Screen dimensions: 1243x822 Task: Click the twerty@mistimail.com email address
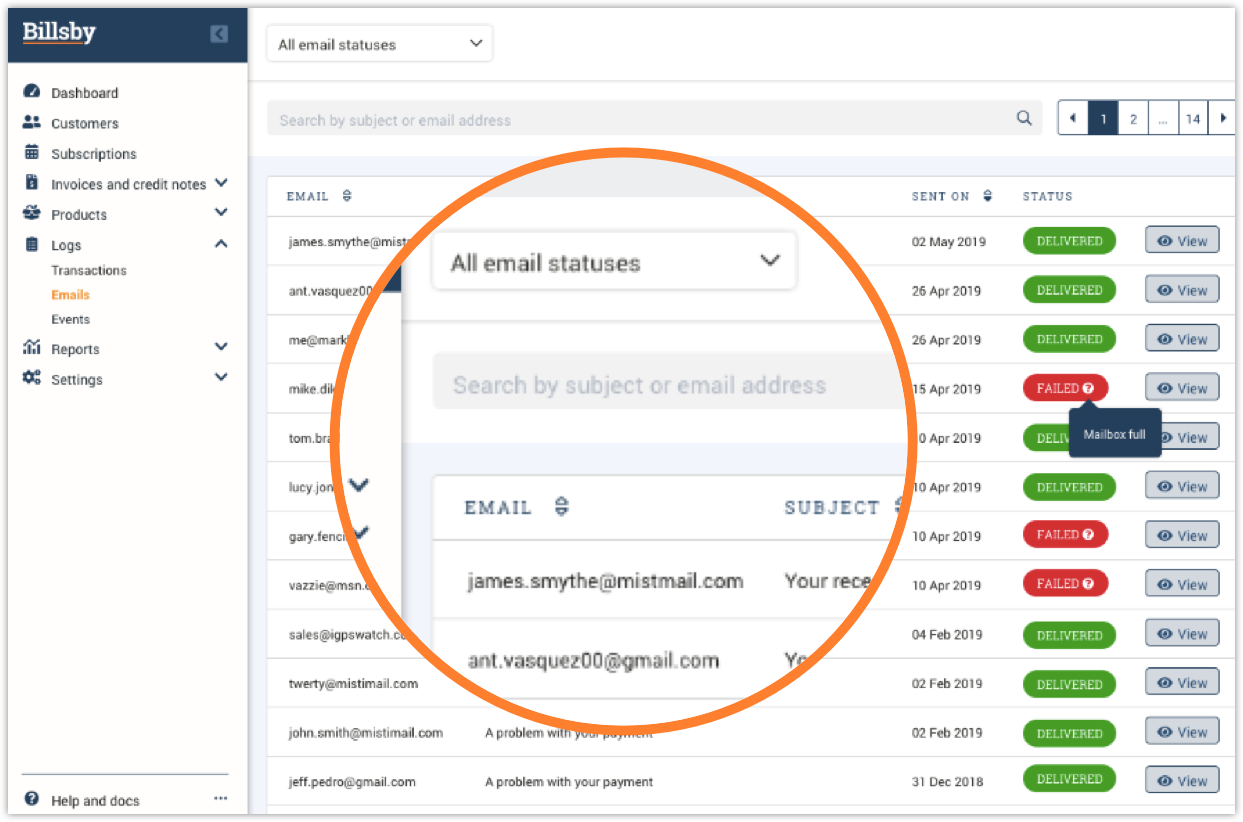[353, 684]
